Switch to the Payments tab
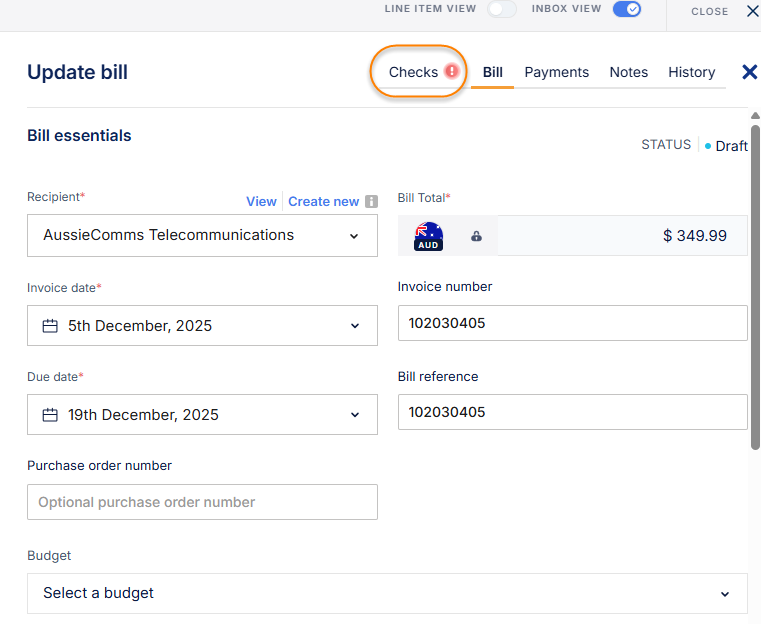This screenshot has width=761, height=624. pos(556,72)
